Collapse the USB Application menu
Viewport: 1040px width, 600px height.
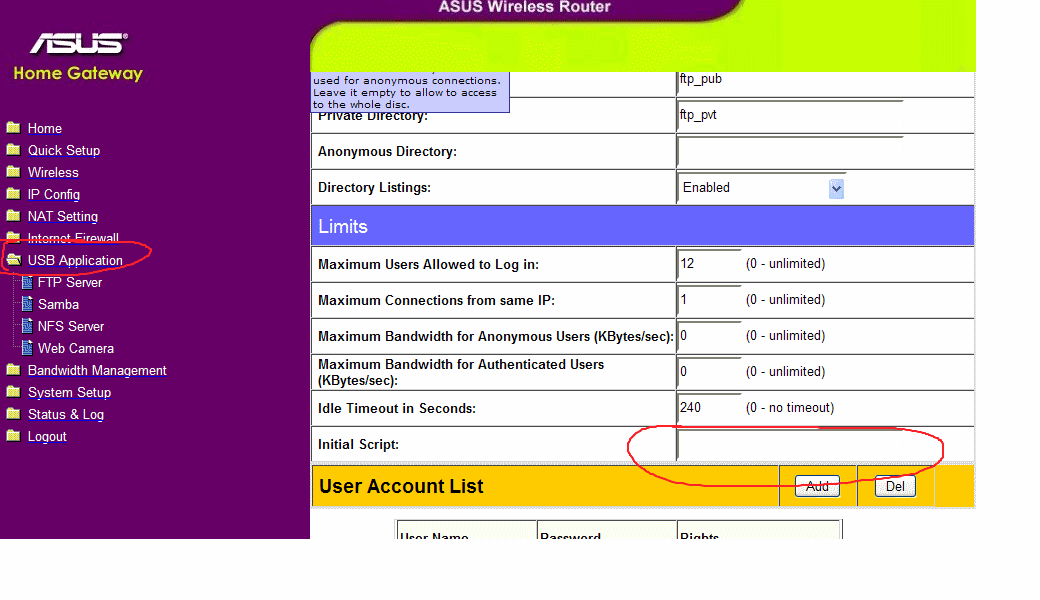click(x=75, y=261)
